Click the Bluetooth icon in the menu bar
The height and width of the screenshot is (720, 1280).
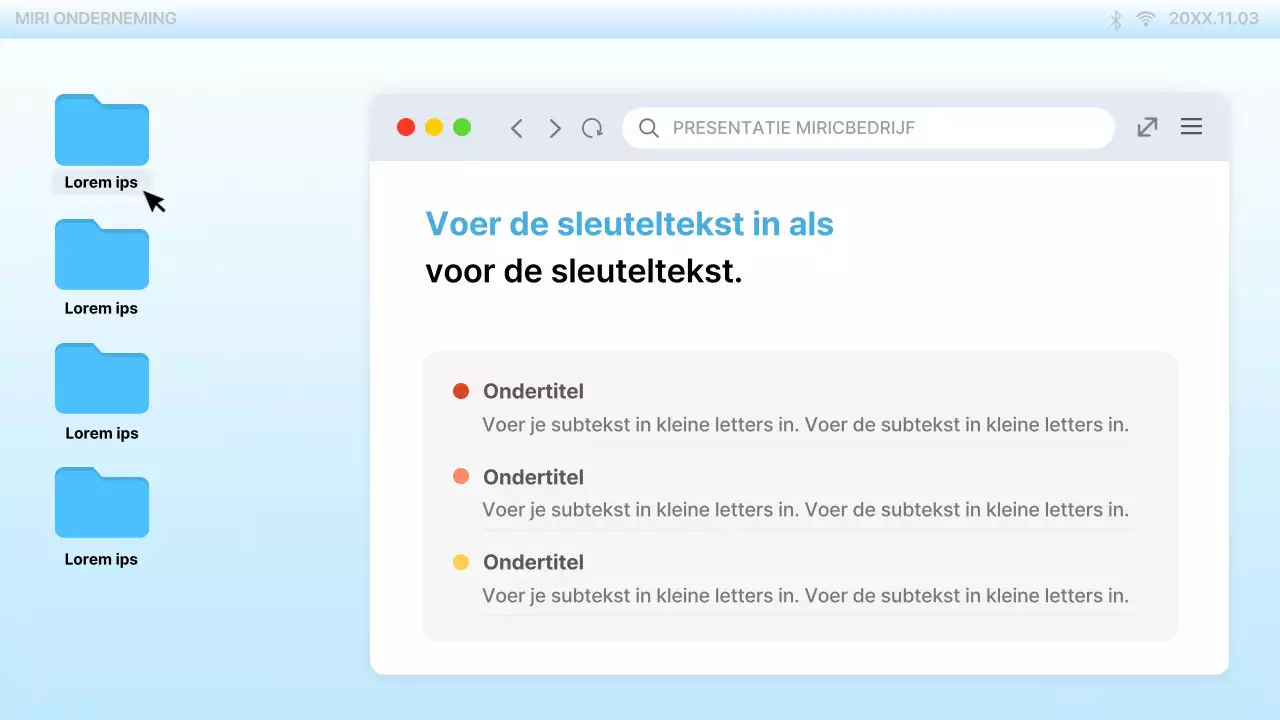tap(1115, 18)
